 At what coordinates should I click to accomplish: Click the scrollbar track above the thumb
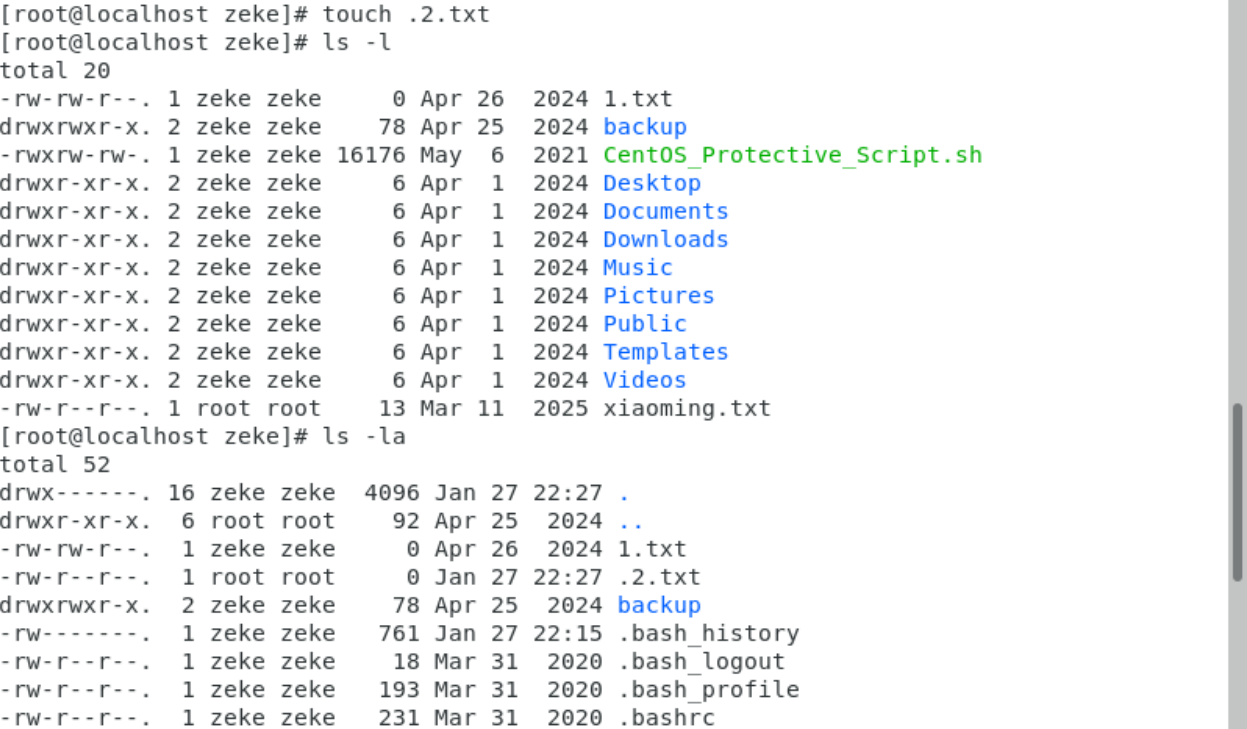coord(1237,200)
